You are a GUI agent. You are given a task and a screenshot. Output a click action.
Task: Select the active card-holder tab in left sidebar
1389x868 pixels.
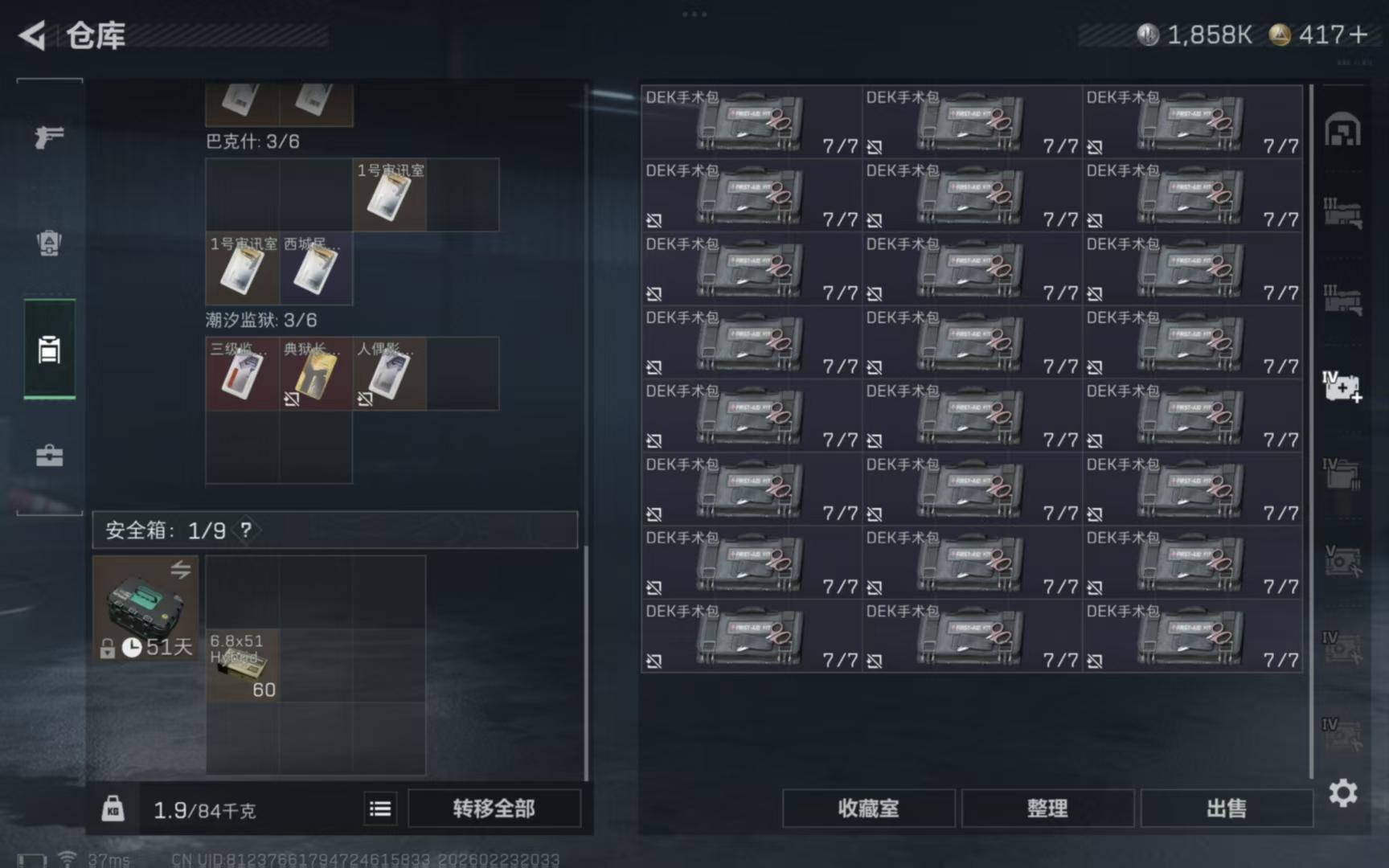pos(49,350)
